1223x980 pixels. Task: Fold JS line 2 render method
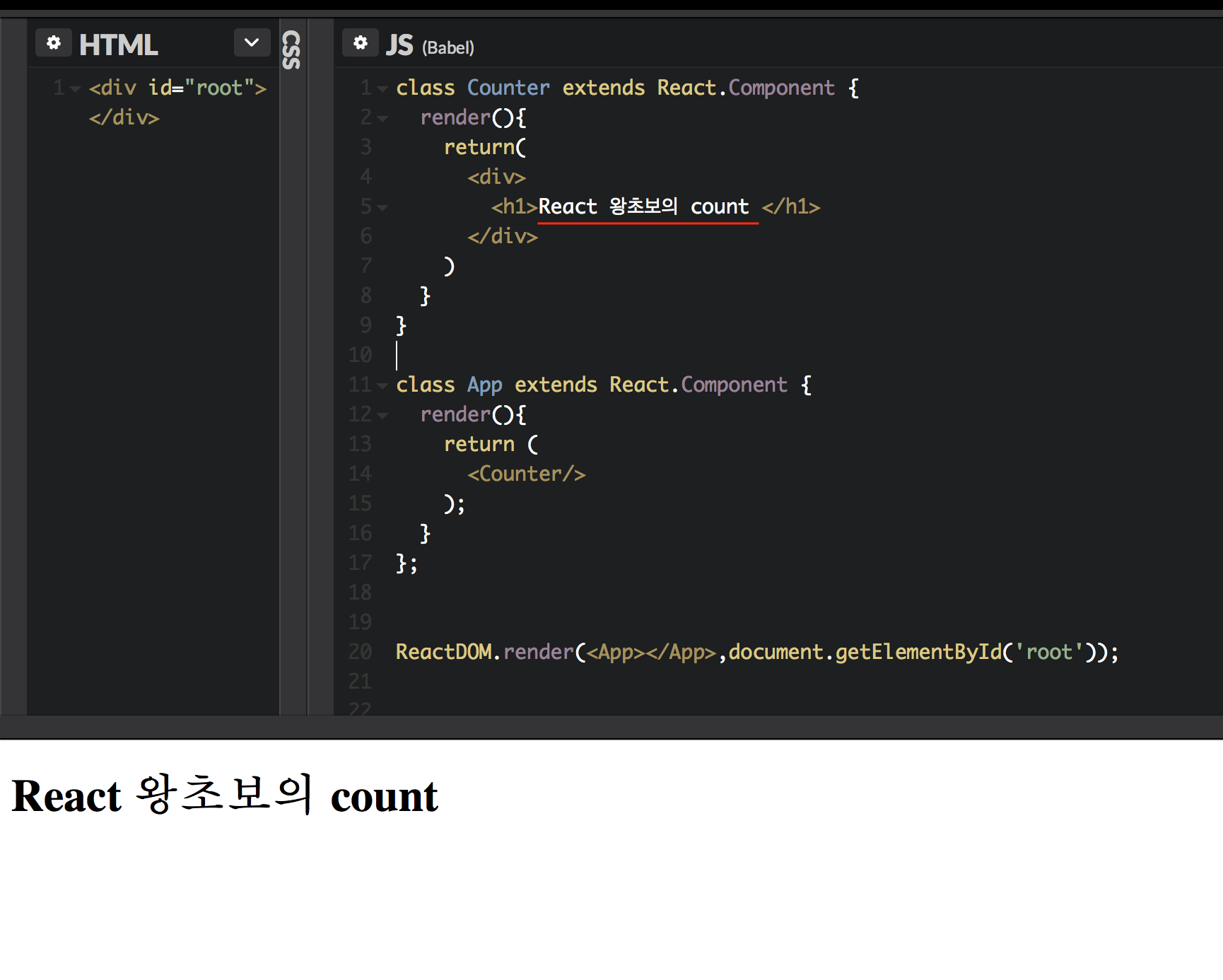click(382, 119)
